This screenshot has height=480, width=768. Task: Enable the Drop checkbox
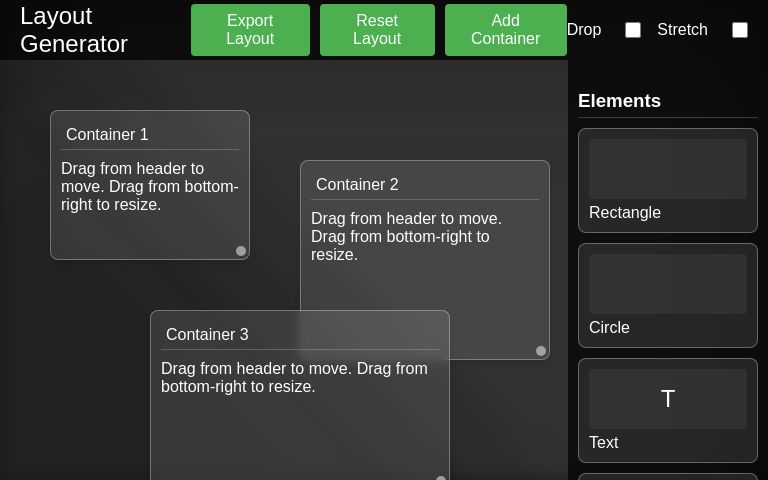[x=633, y=30]
